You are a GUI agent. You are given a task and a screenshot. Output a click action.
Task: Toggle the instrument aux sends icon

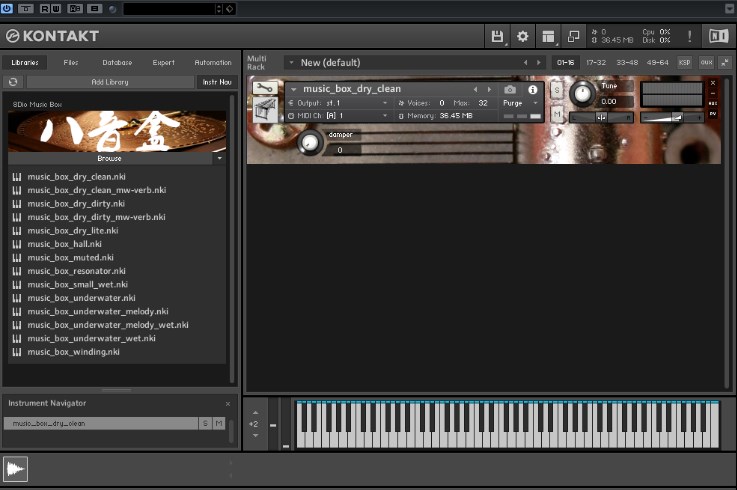coord(713,103)
